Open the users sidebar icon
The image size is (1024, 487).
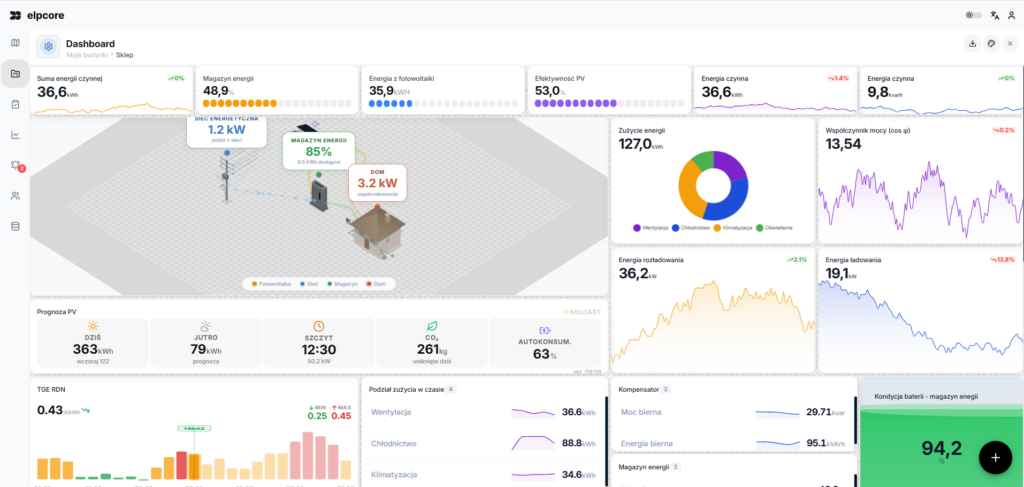point(15,196)
